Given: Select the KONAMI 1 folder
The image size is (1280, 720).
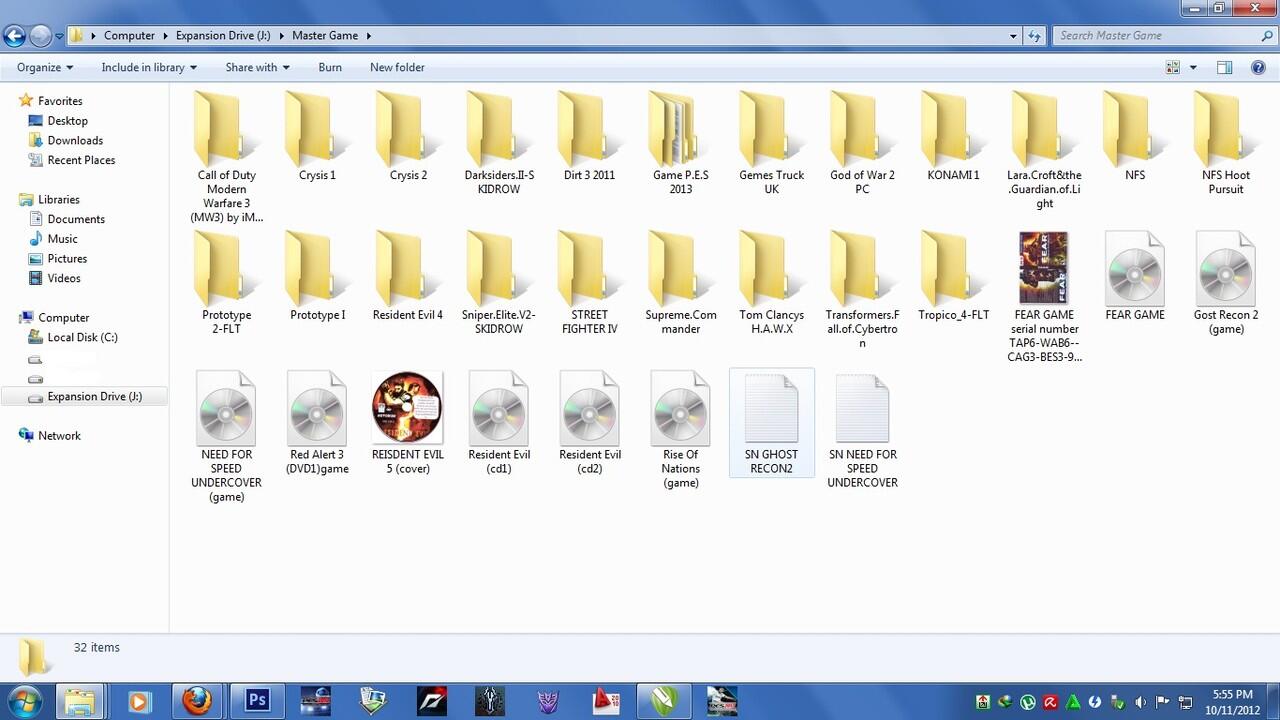Looking at the screenshot, I should (x=953, y=137).
